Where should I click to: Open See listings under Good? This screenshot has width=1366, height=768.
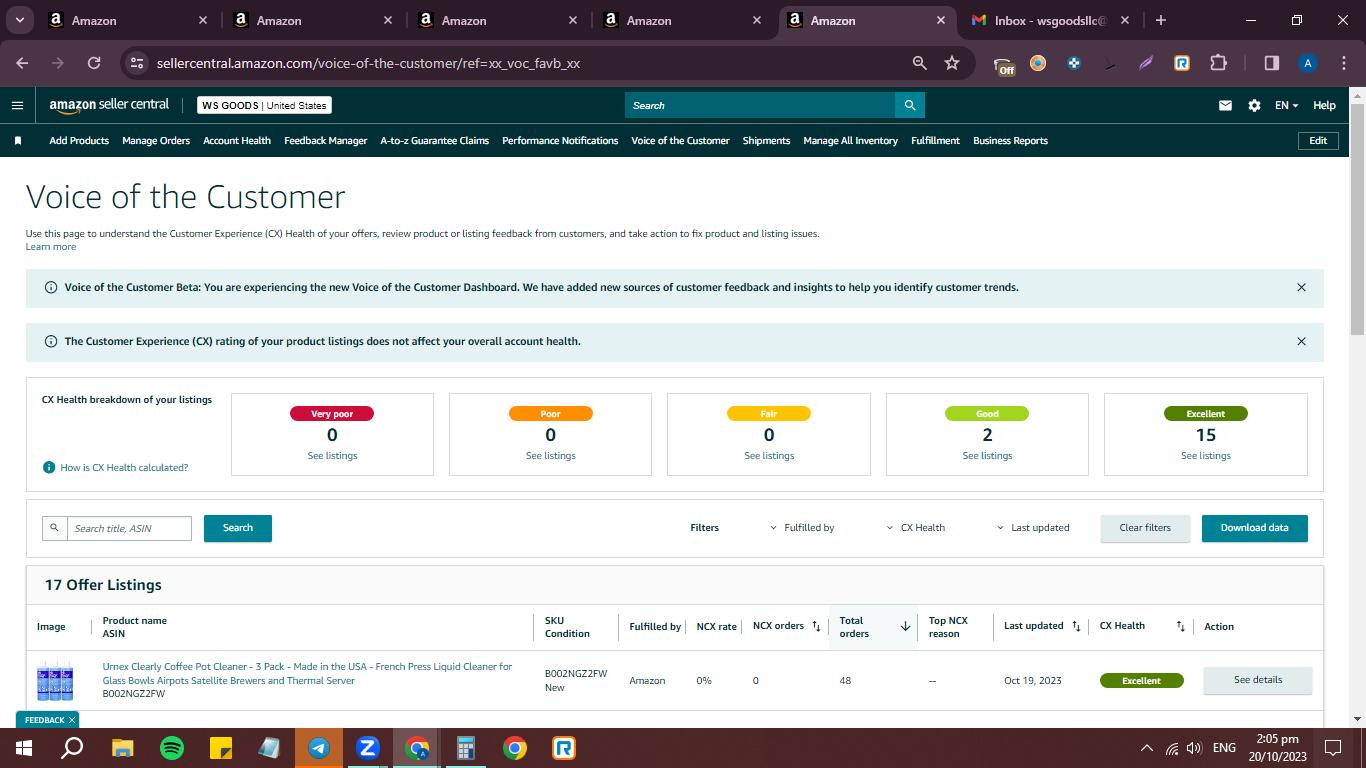[x=988, y=456]
